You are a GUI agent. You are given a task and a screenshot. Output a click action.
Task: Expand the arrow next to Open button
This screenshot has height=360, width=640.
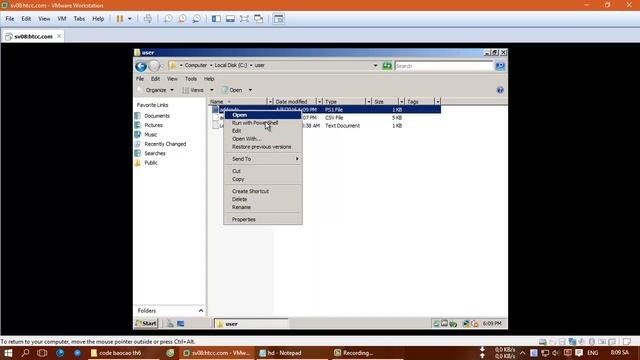(x=250, y=90)
